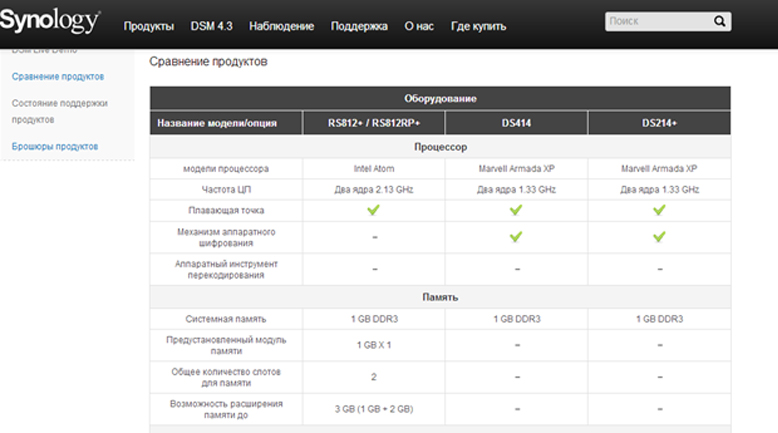Image resolution: width=778 pixels, height=433 pixels.
Task: Click the search magnifier icon
Action: tap(719, 21)
